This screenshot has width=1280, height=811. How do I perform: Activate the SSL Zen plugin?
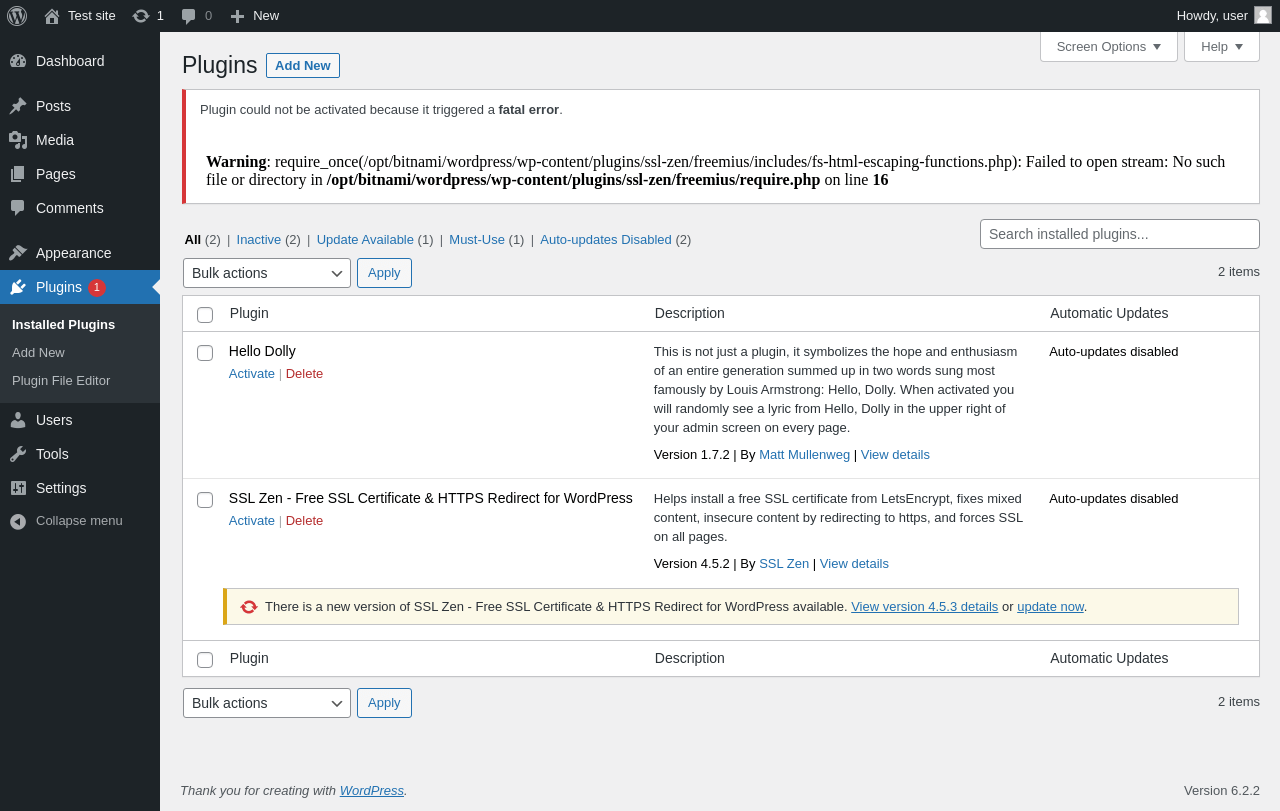click(x=252, y=521)
